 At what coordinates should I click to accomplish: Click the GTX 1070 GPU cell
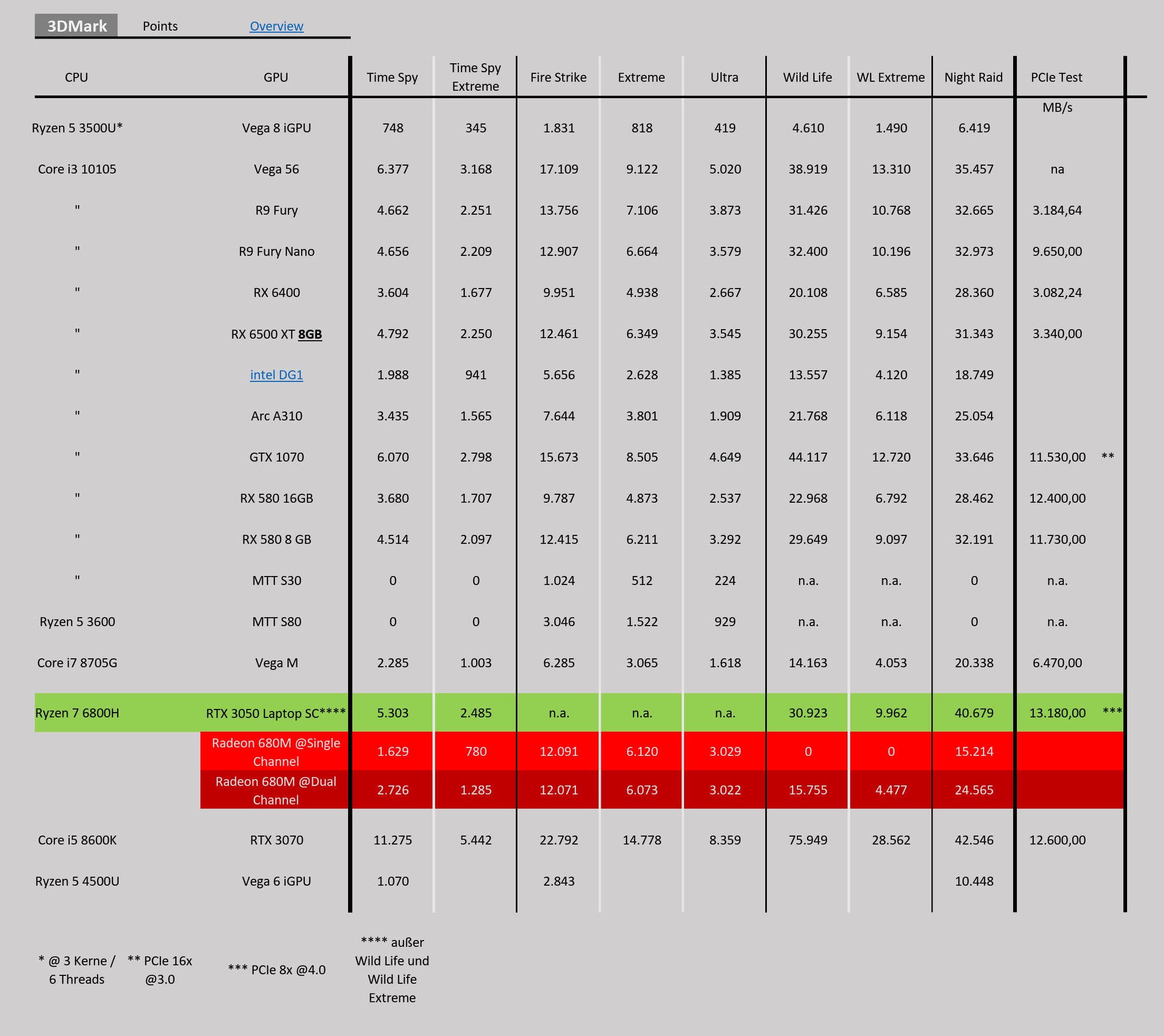pyautogui.click(x=276, y=457)
